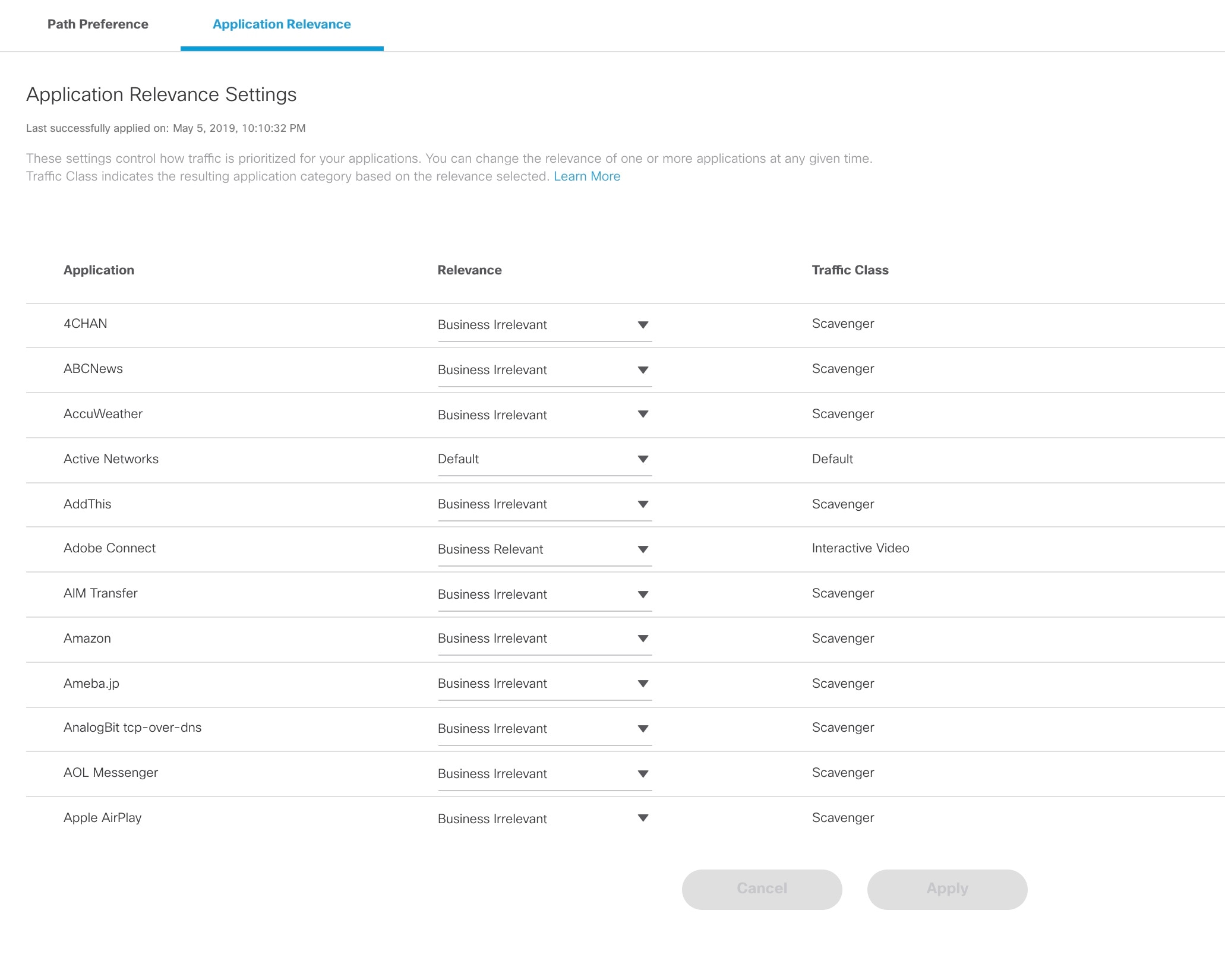Click Scavenger traffic class for 4CHAN
Image resolution: width=1225 pixels, height=980 pixels.
point(843,324)
